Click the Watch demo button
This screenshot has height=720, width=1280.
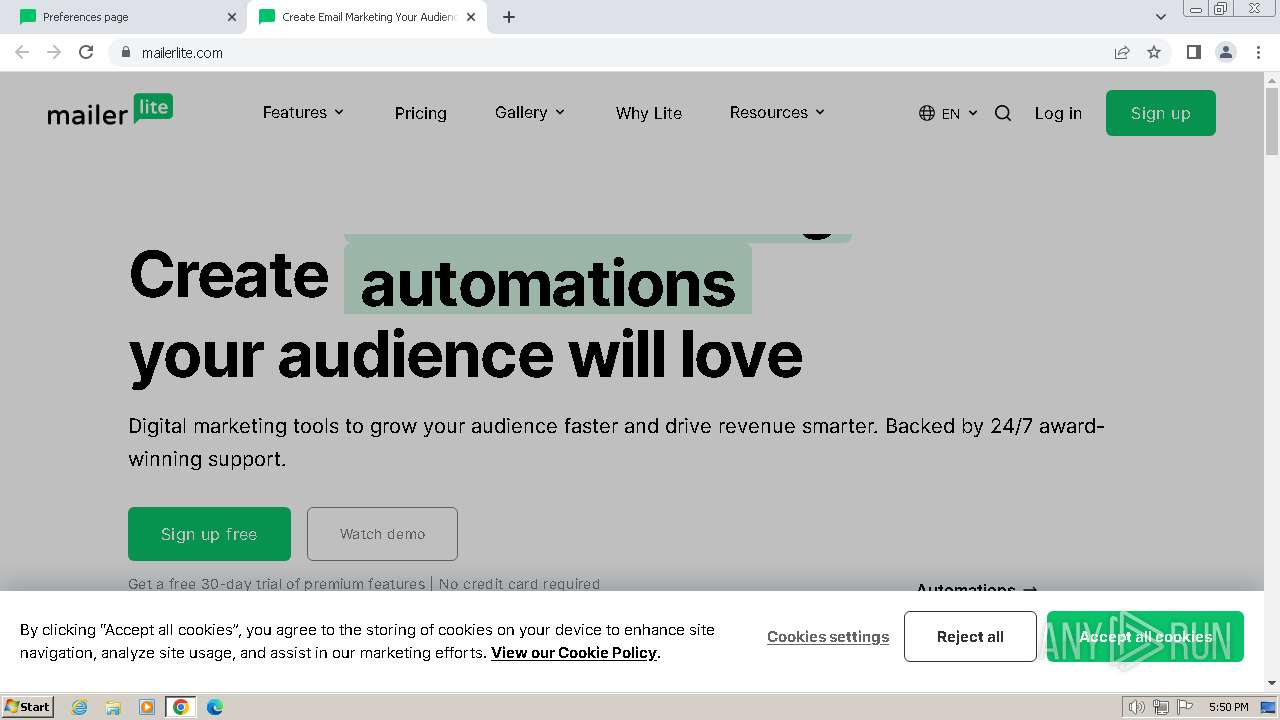(x=382, y=534)
